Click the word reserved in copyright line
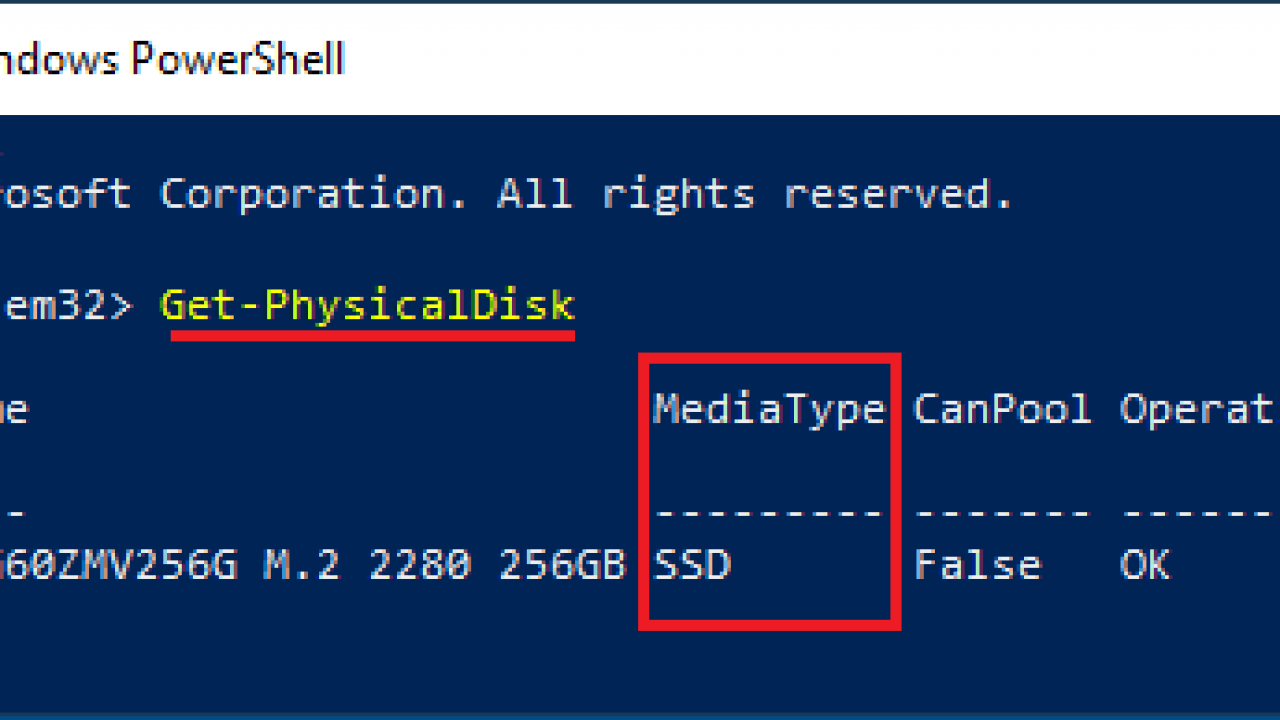 [898, 193]
